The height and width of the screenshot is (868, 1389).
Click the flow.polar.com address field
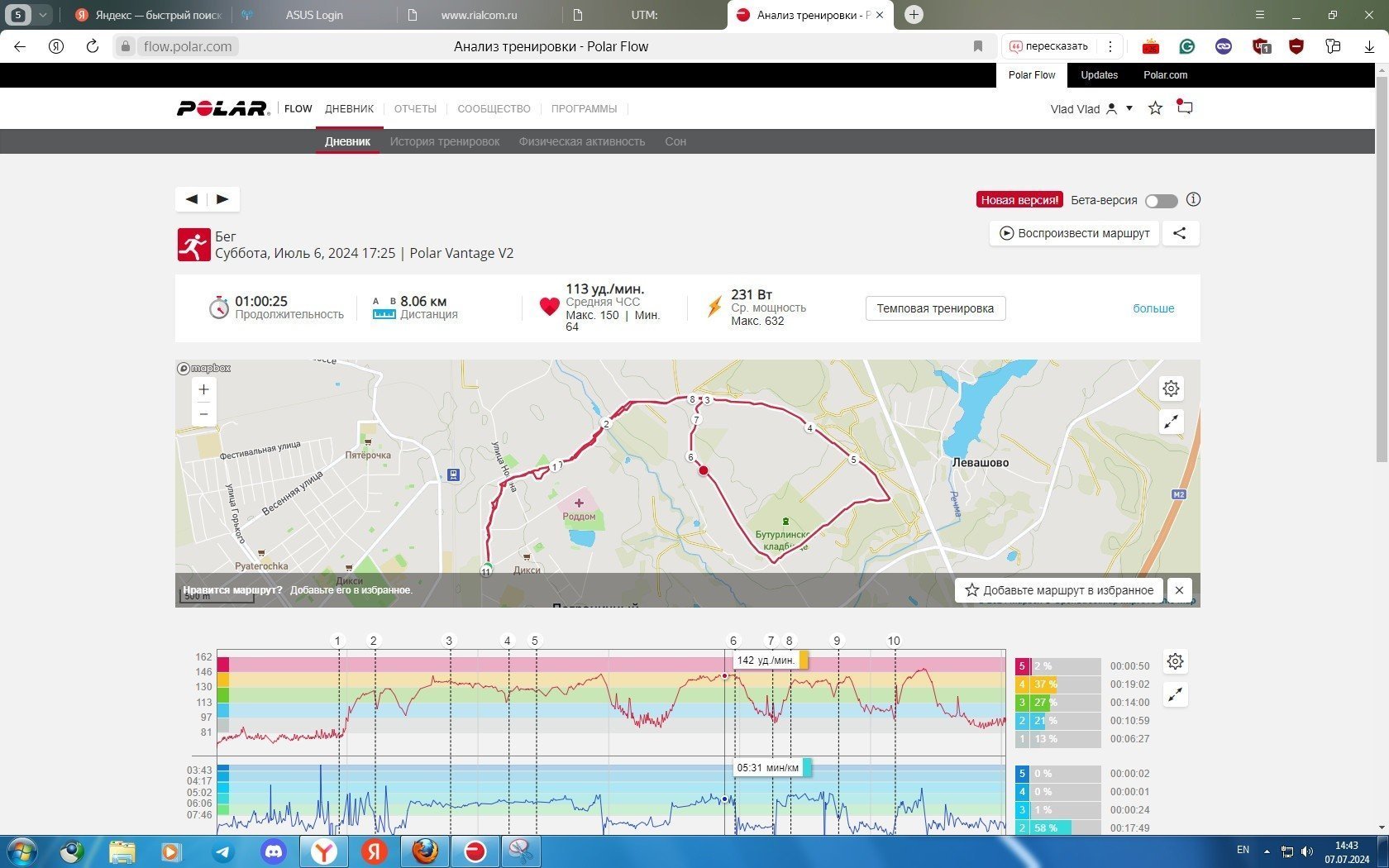(x=188, y=46)
